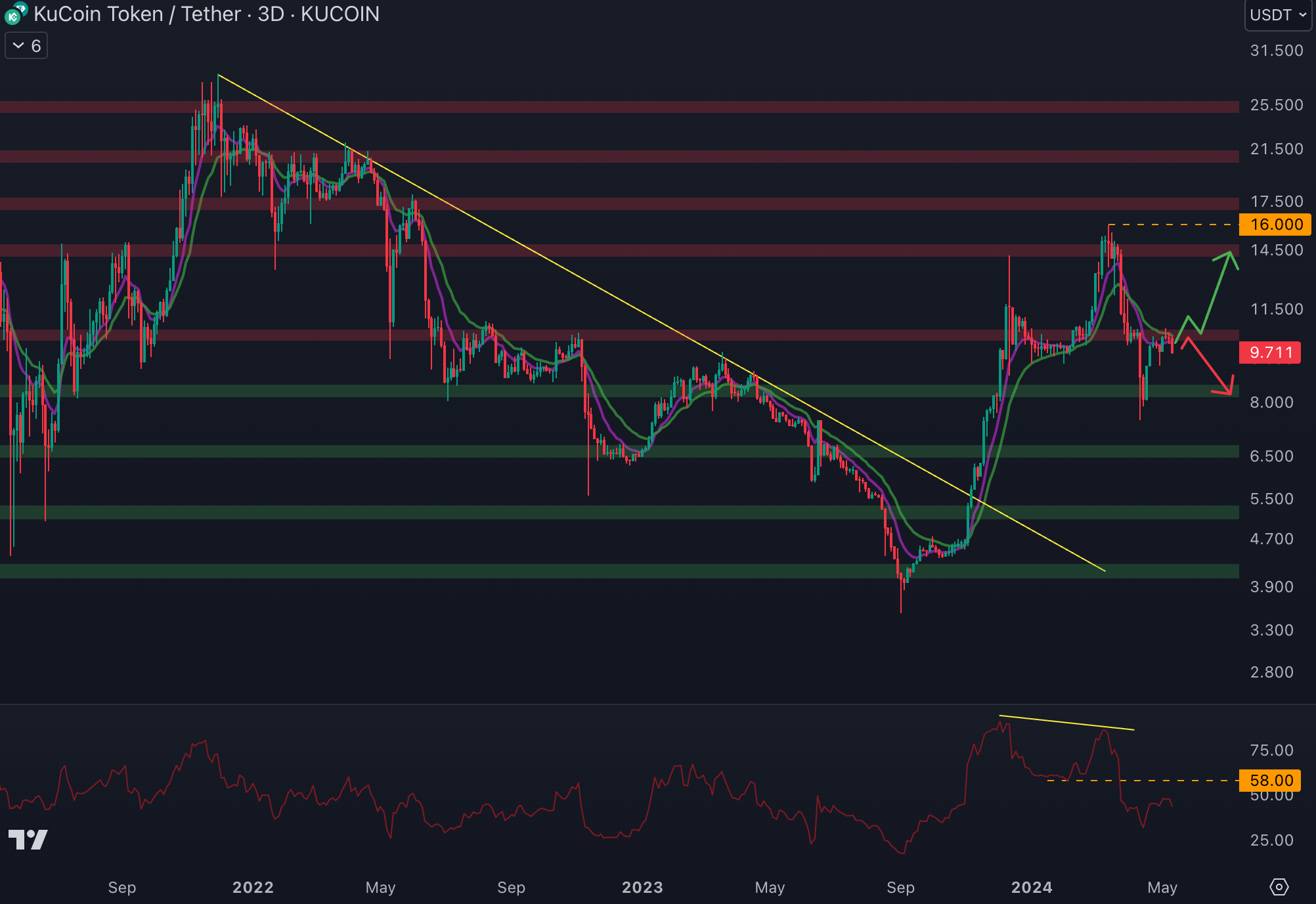Image resolution: width=1316 pixels, height=904 pixels.
Task: Click the 3D interval text in the title
Action: click(x=271, y=14)
